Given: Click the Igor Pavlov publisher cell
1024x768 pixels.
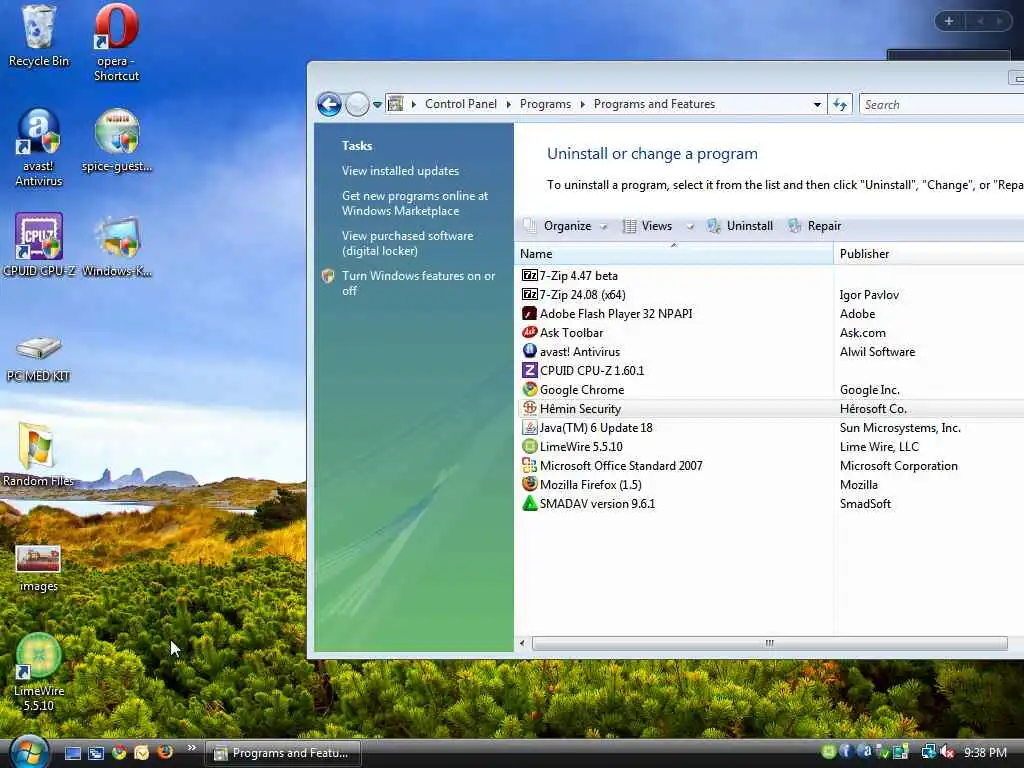Looking at the screenshot, I should (869, 295).
